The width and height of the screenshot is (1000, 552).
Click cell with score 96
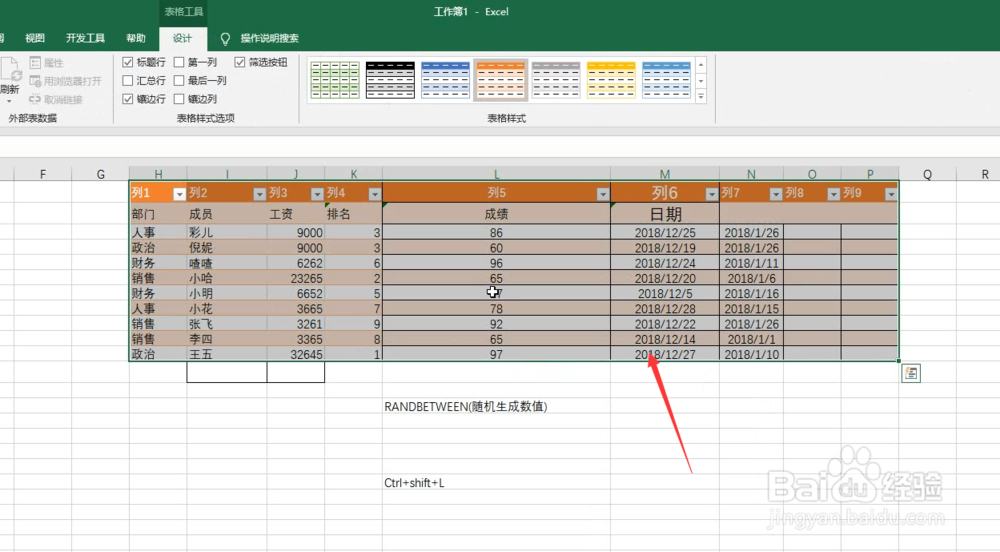point(496,263)
